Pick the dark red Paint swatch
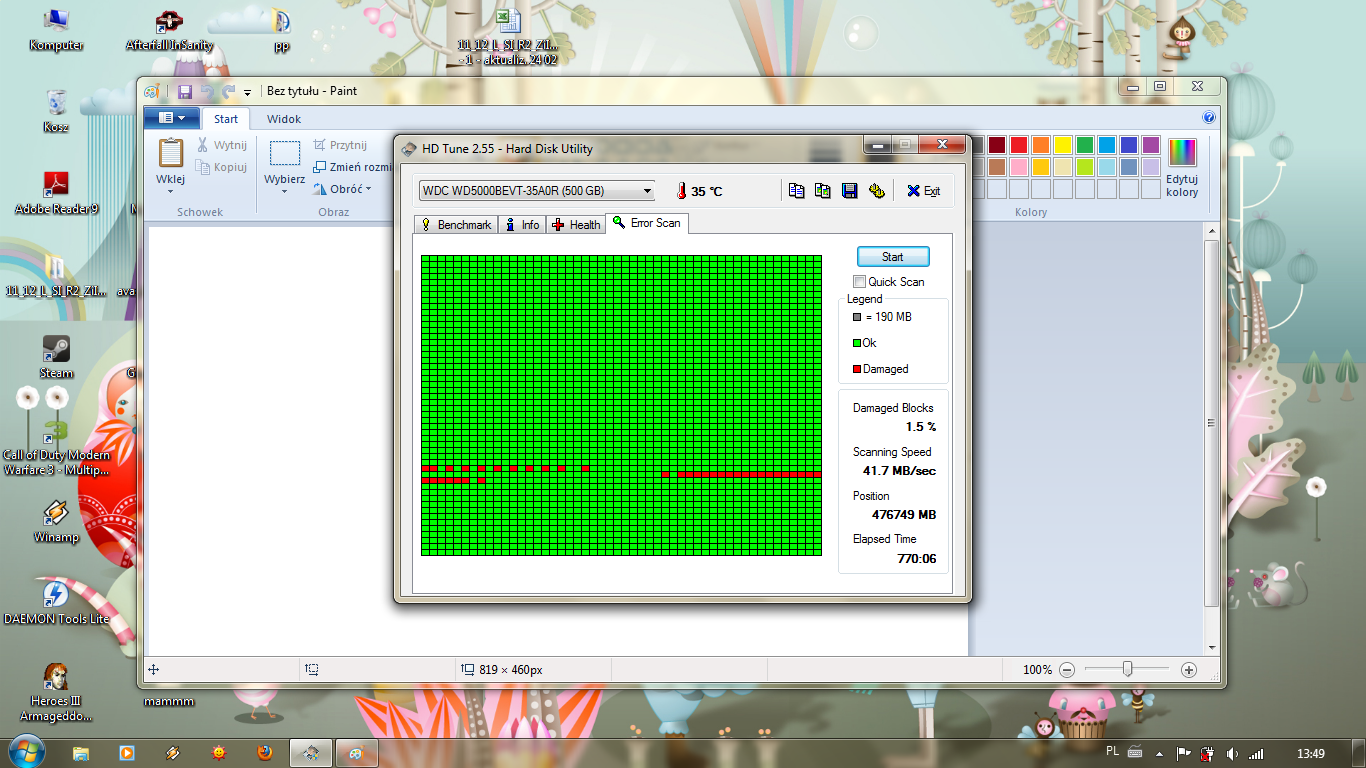This screenshot has width=1366, height=768. point(997,145)
